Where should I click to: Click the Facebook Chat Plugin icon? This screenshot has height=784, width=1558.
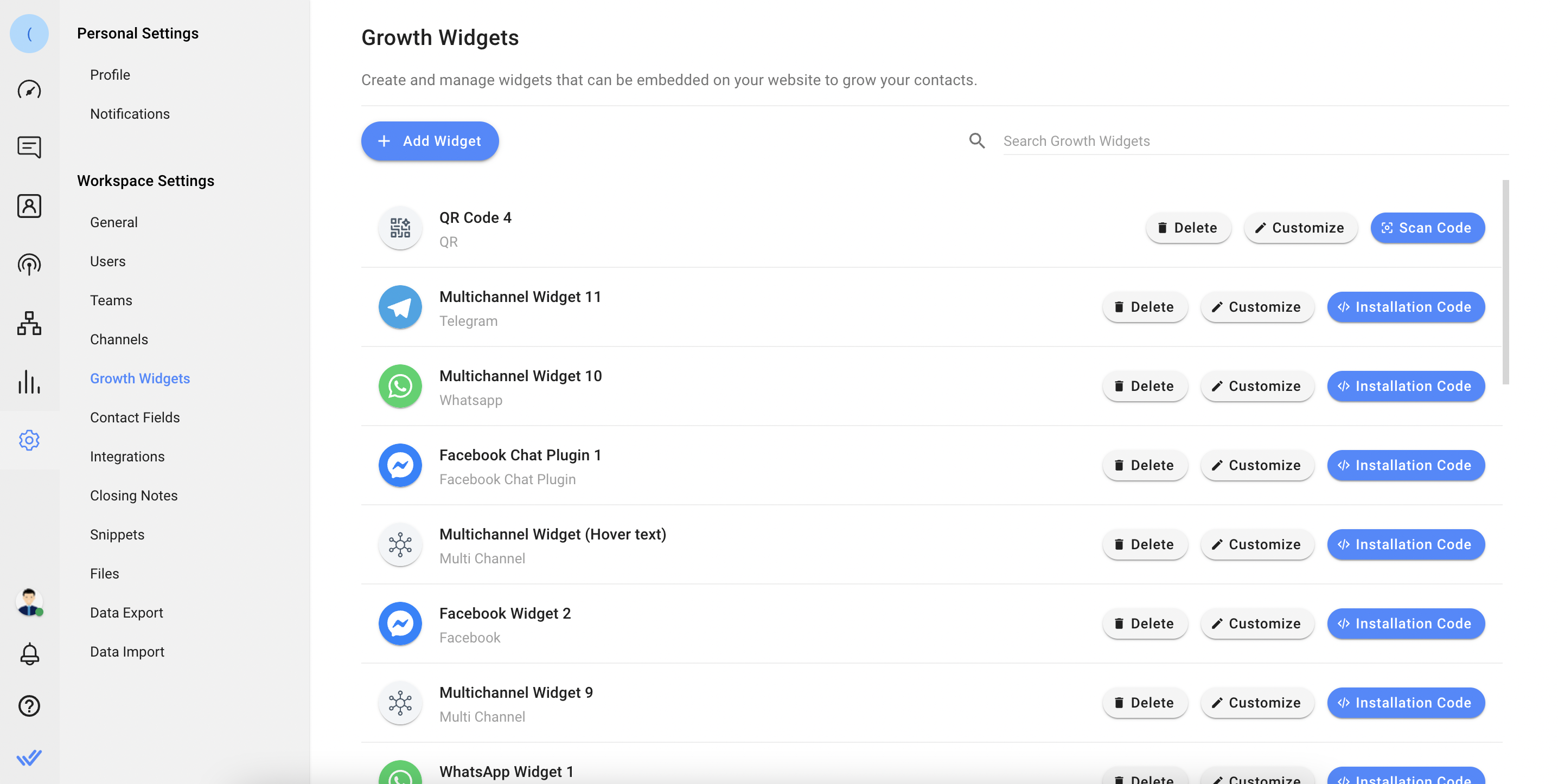tap(400, 465)
